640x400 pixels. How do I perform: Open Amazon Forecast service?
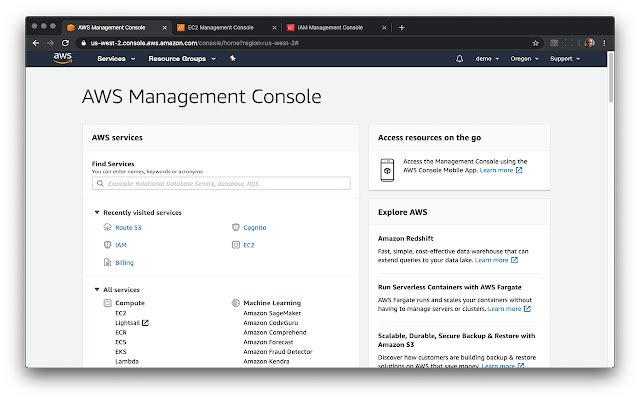[268, 342]
